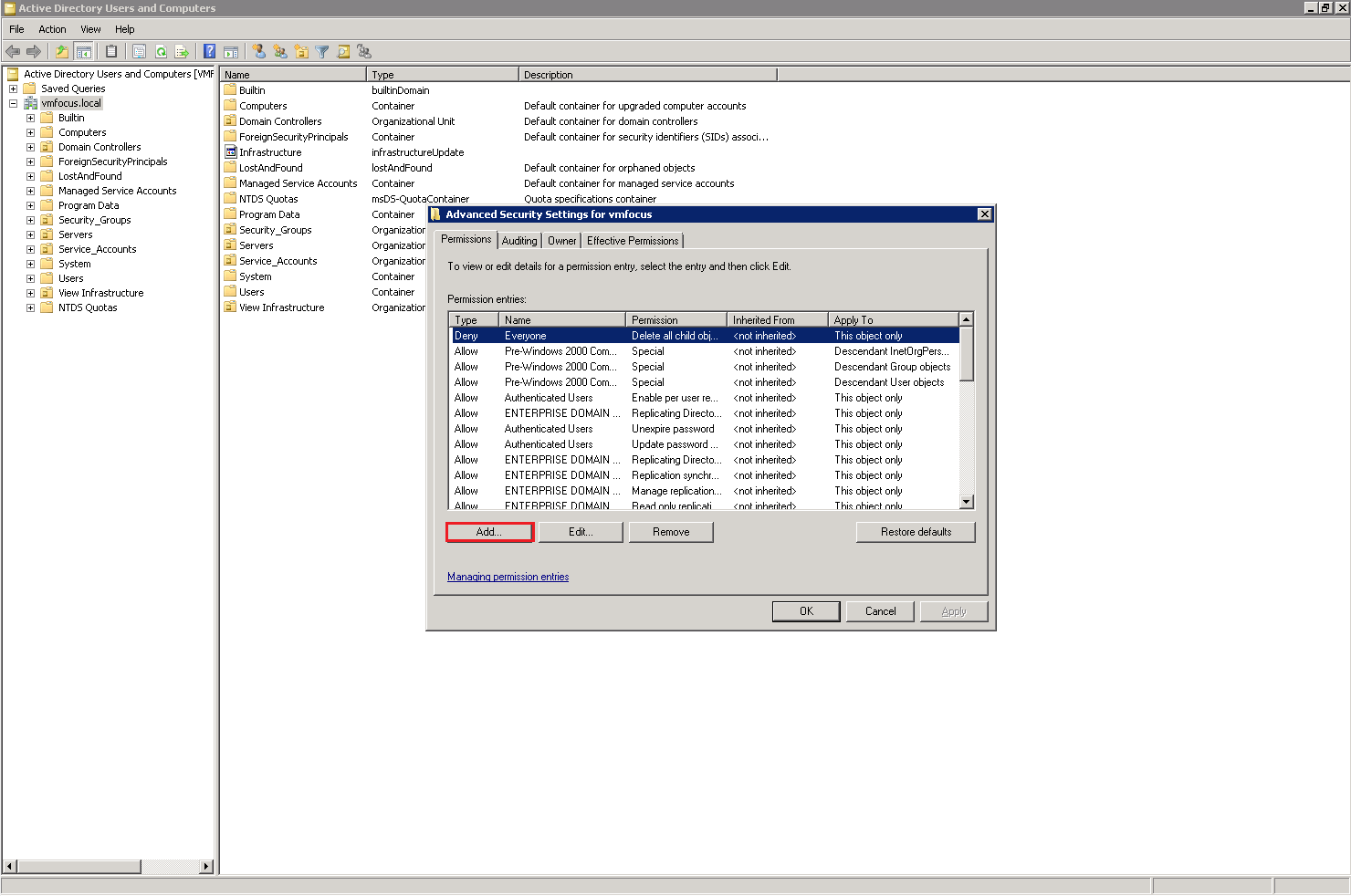This screenshot has height=896, width=1351.
Task: Open the Managing permission entries link
Action: click(508, 577)
